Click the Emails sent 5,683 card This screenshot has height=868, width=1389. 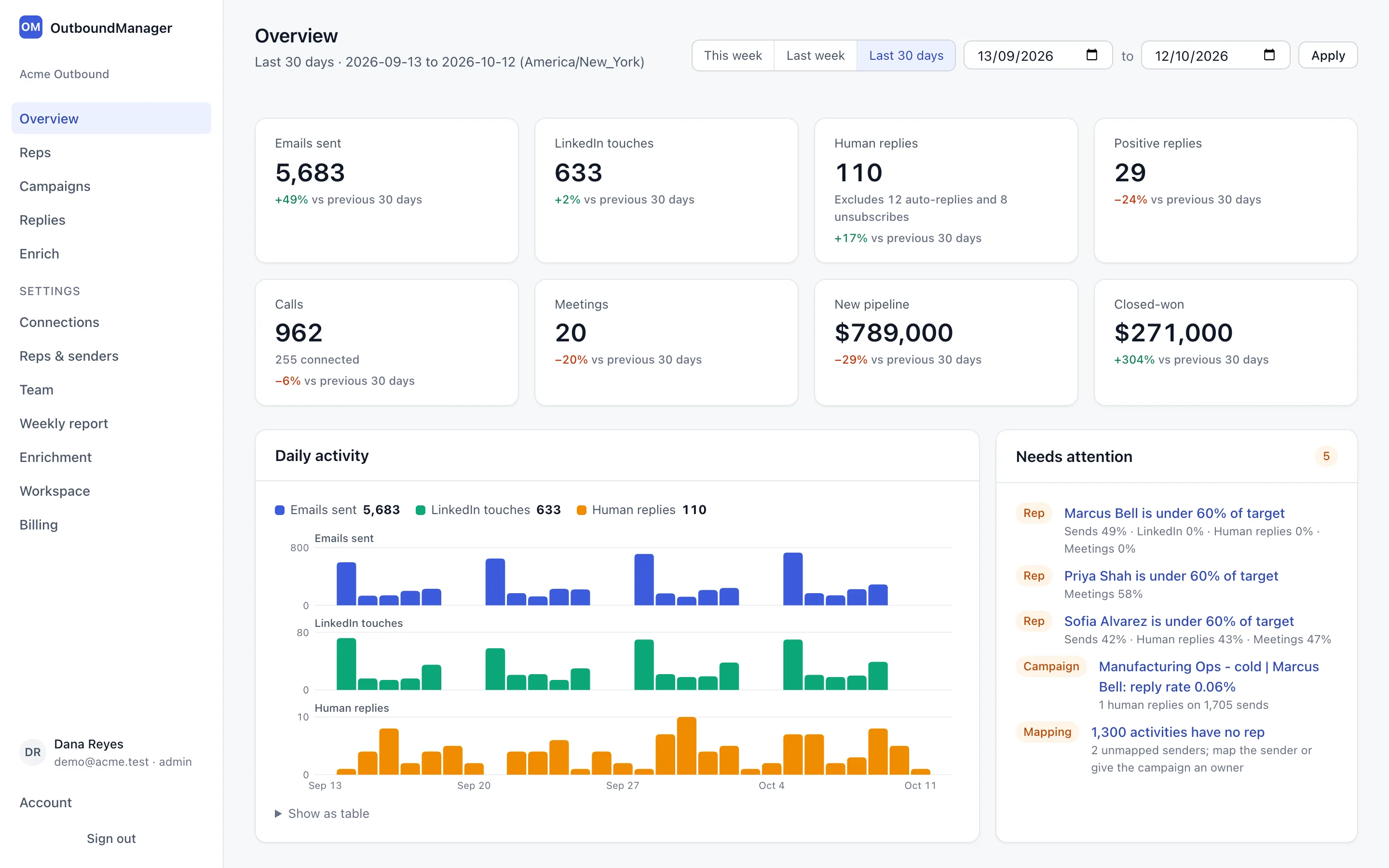(x=386, y=190)
